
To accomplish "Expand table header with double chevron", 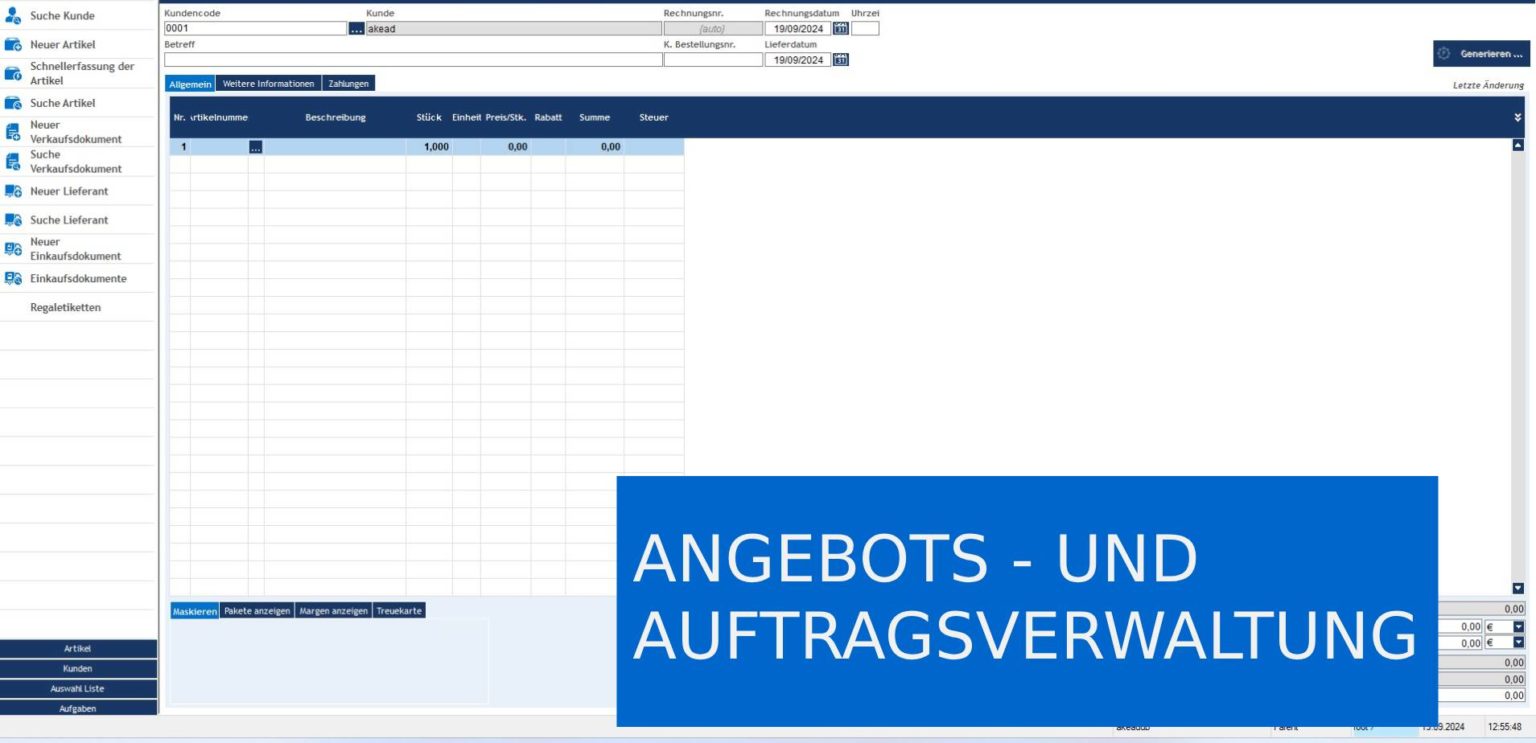I will pos(1518,118).
